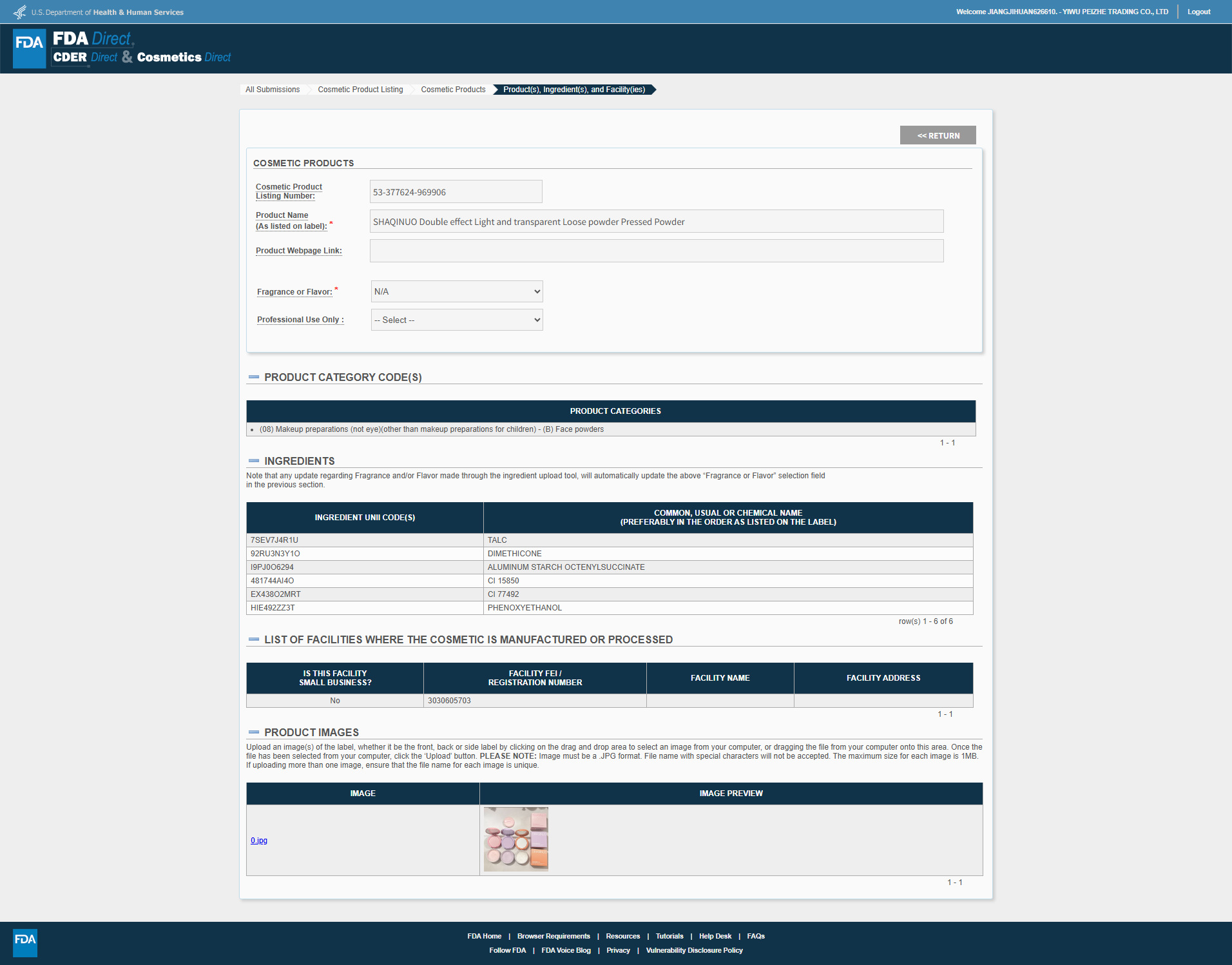The width and height of the screenshot is (1232, 965).
Task: Click the TALC ingredient cell
Action: click(x=728, y=540)
